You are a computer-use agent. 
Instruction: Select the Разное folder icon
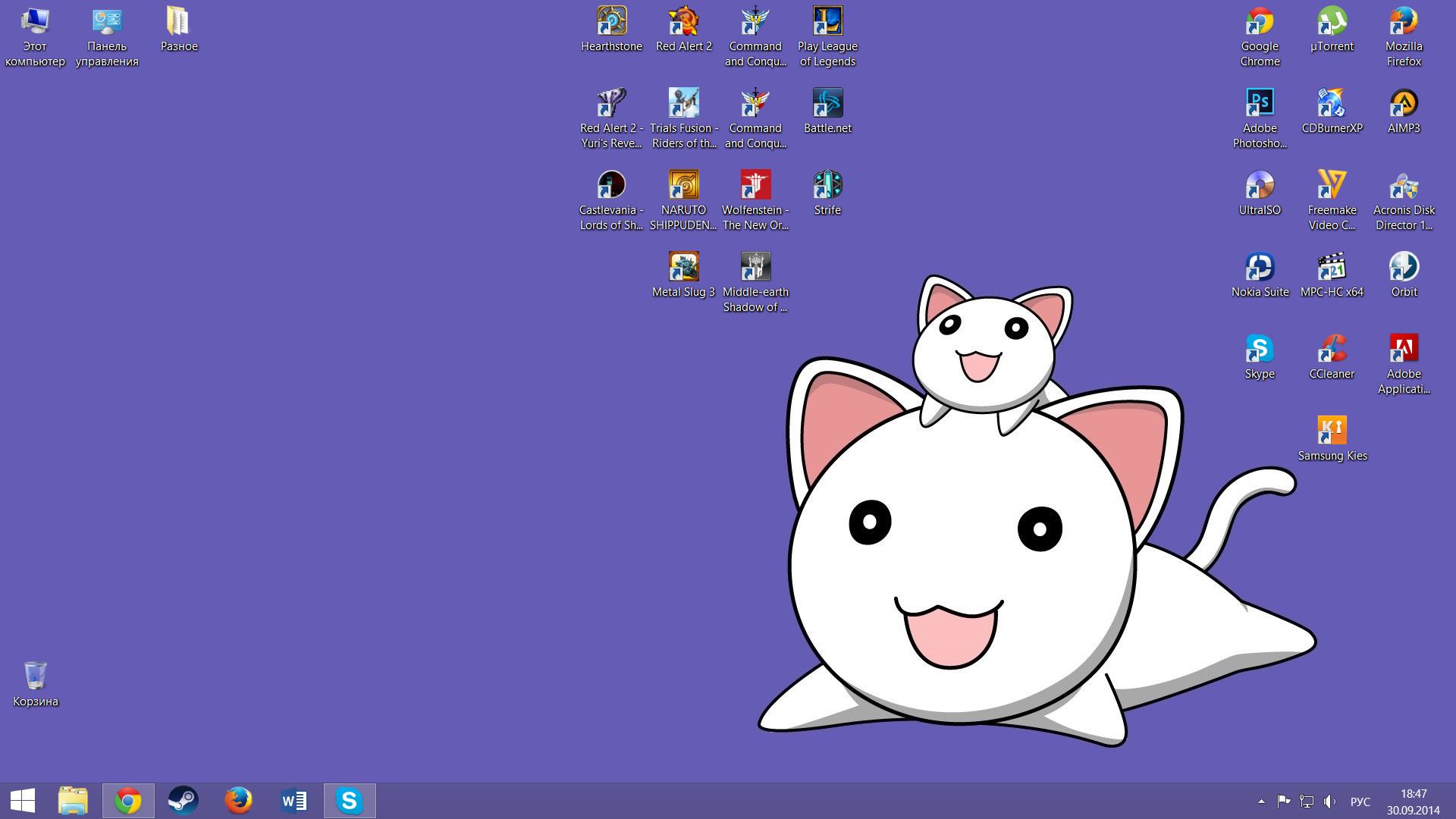[x=179, y=23]
